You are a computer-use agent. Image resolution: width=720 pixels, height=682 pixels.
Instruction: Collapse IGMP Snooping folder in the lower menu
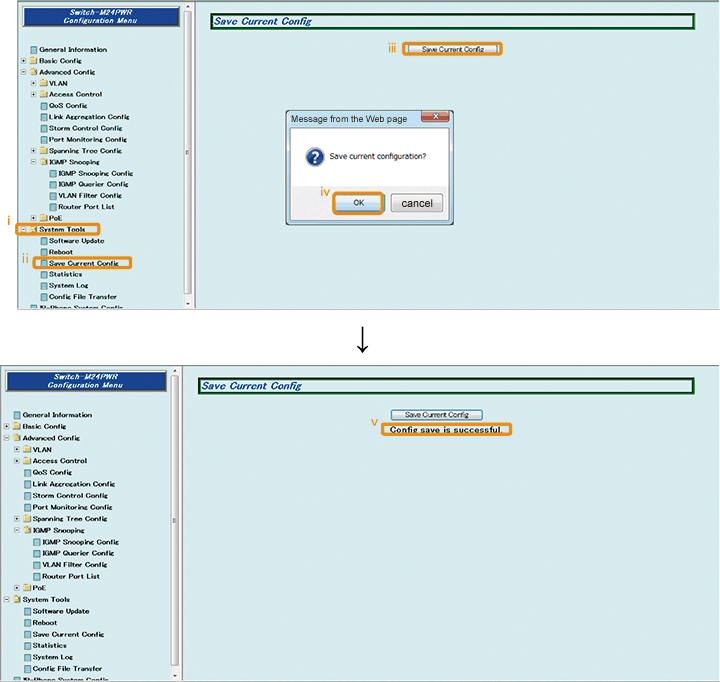coord(17,530)
